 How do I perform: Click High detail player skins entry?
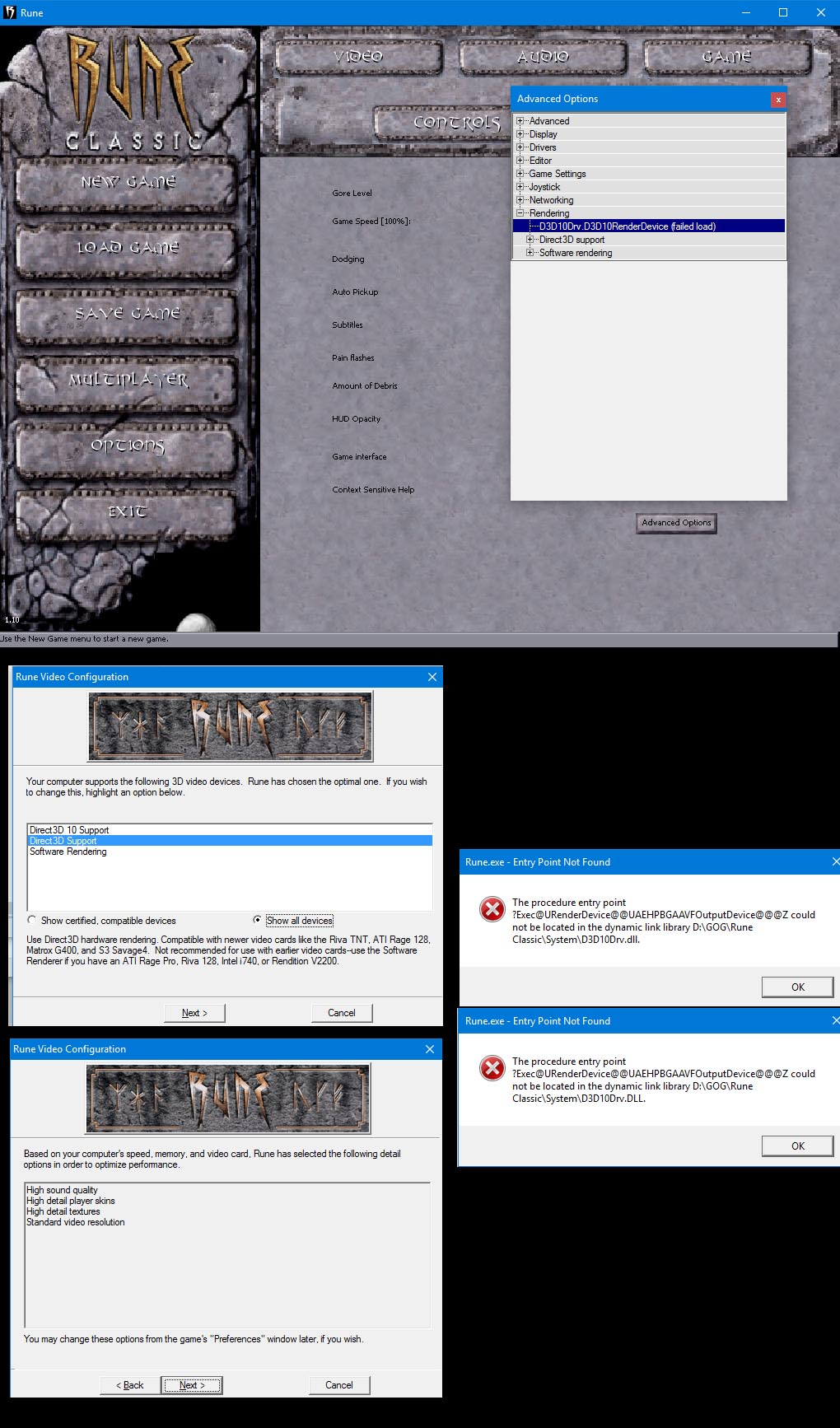point(71,1201)
